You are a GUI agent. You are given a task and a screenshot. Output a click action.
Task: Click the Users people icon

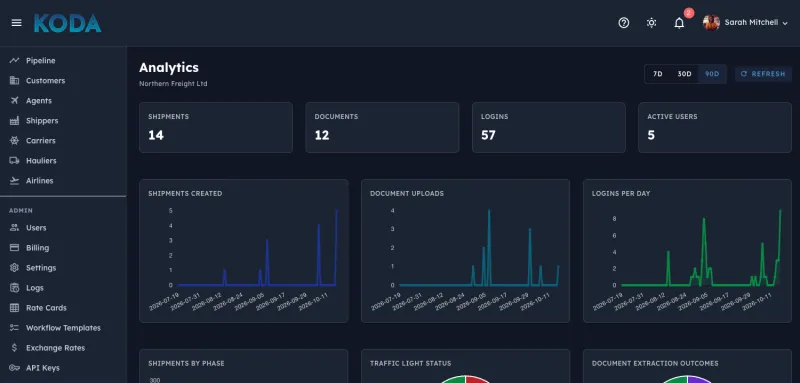(x=14, y=227)
